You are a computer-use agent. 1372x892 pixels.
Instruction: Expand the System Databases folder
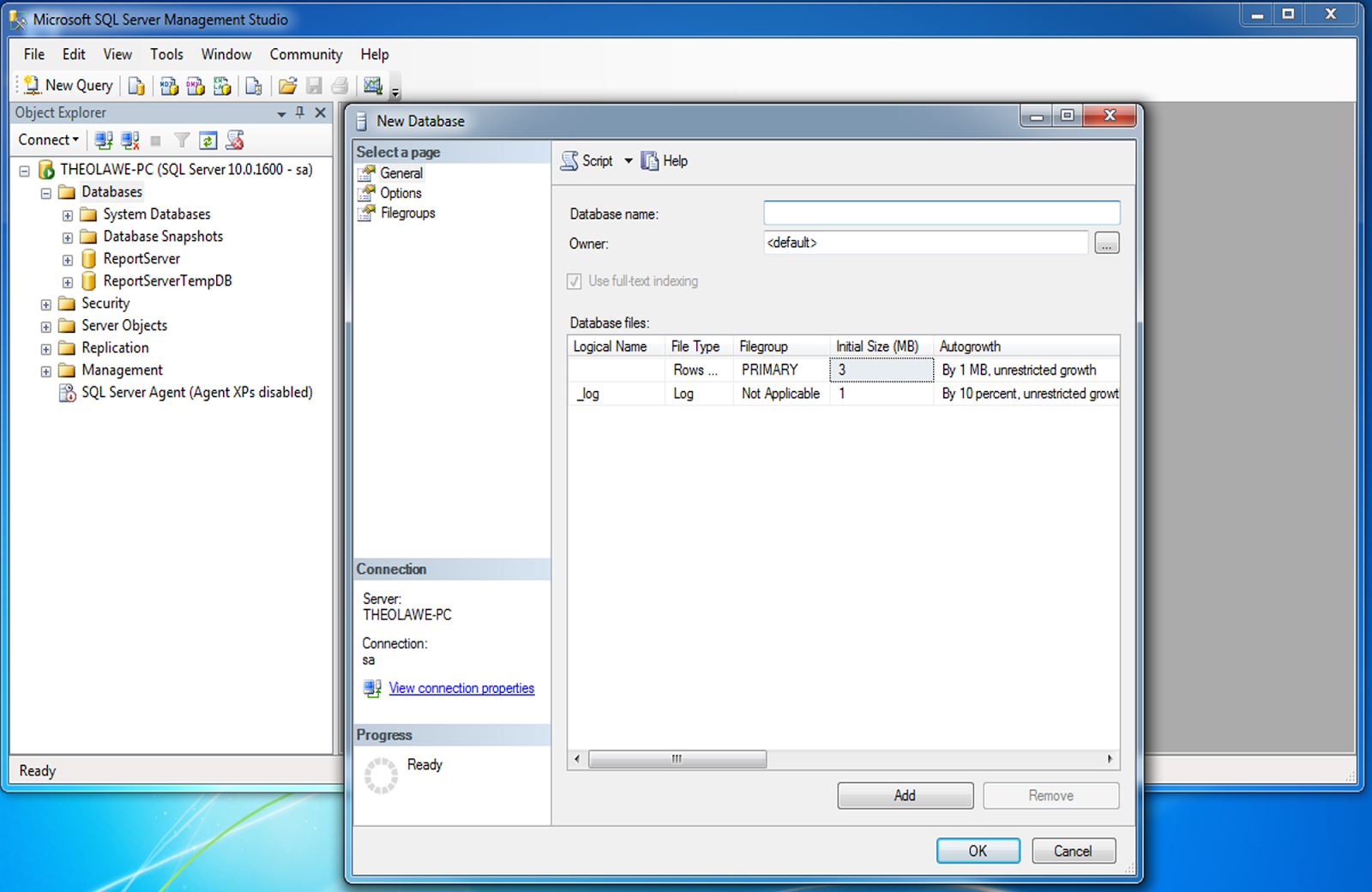(x=68, y=215)
